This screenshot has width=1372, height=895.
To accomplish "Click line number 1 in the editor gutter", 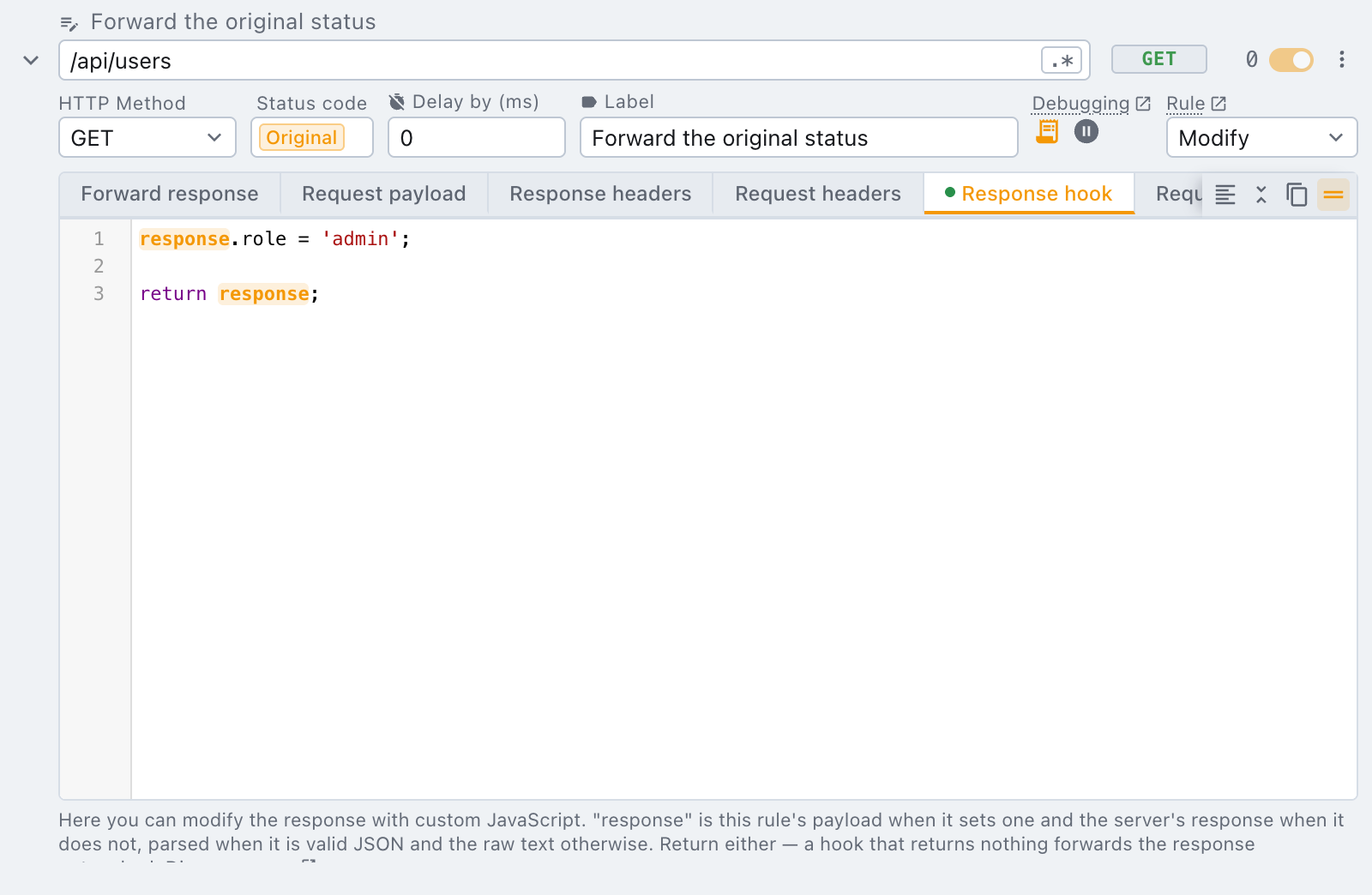I will 99,239.
